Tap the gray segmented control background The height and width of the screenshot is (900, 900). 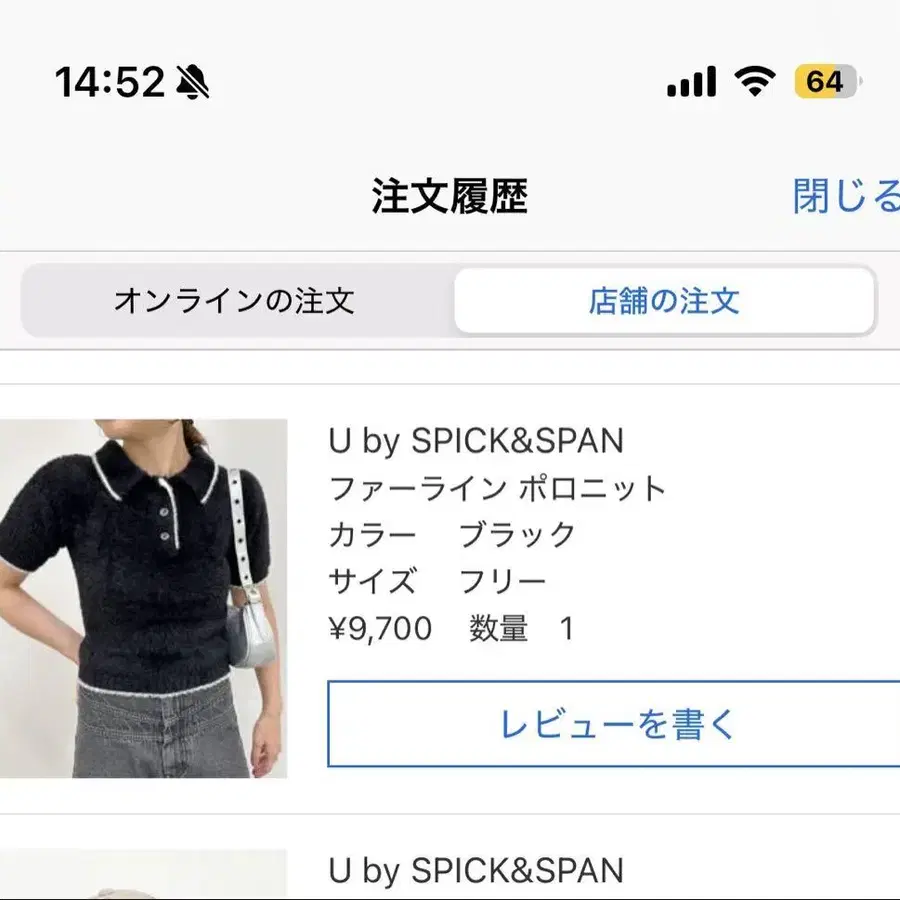[x=449, y=301]
